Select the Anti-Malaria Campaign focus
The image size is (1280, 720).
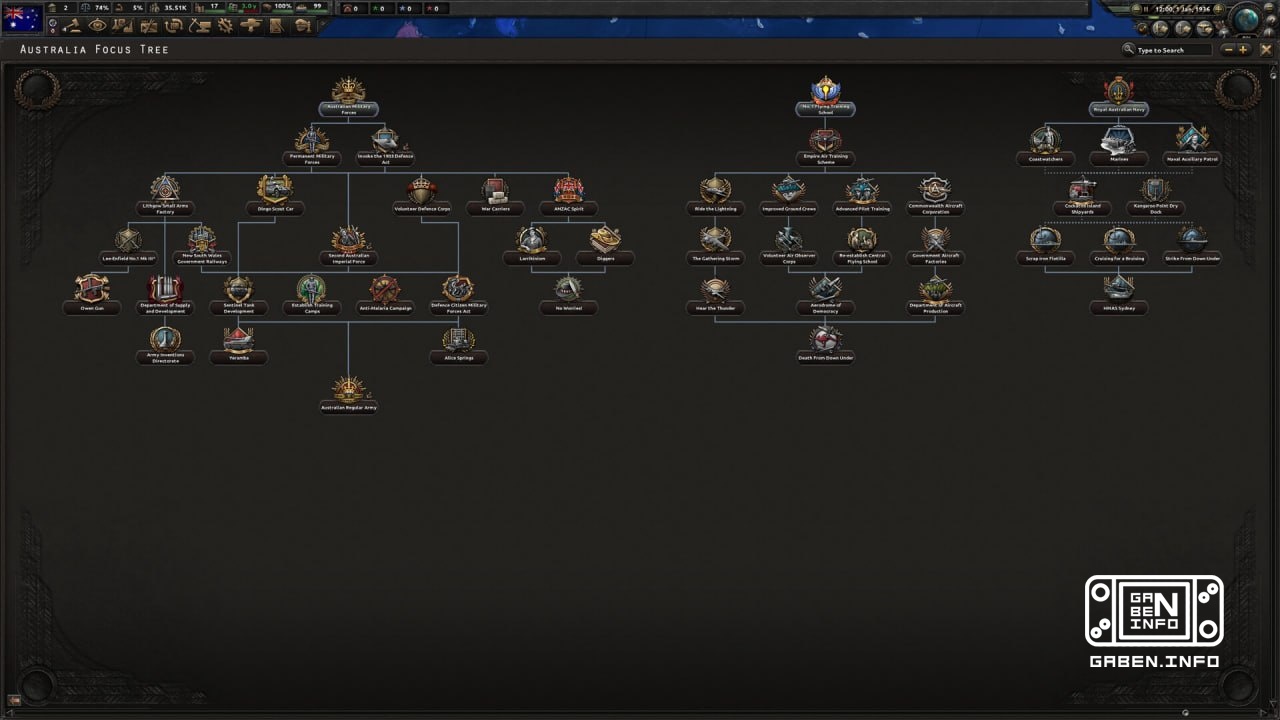point(385,295)
